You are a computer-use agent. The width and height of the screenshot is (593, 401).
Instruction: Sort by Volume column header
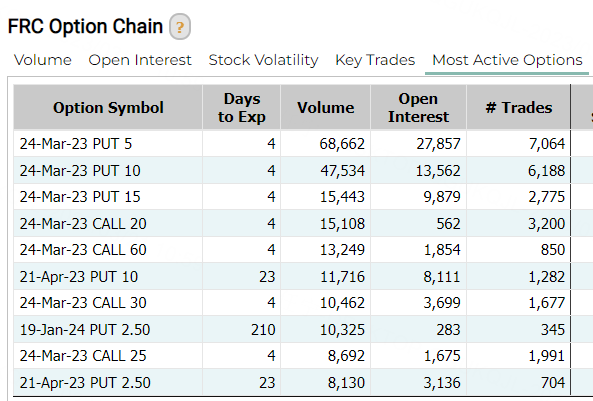tap(326, 107)
